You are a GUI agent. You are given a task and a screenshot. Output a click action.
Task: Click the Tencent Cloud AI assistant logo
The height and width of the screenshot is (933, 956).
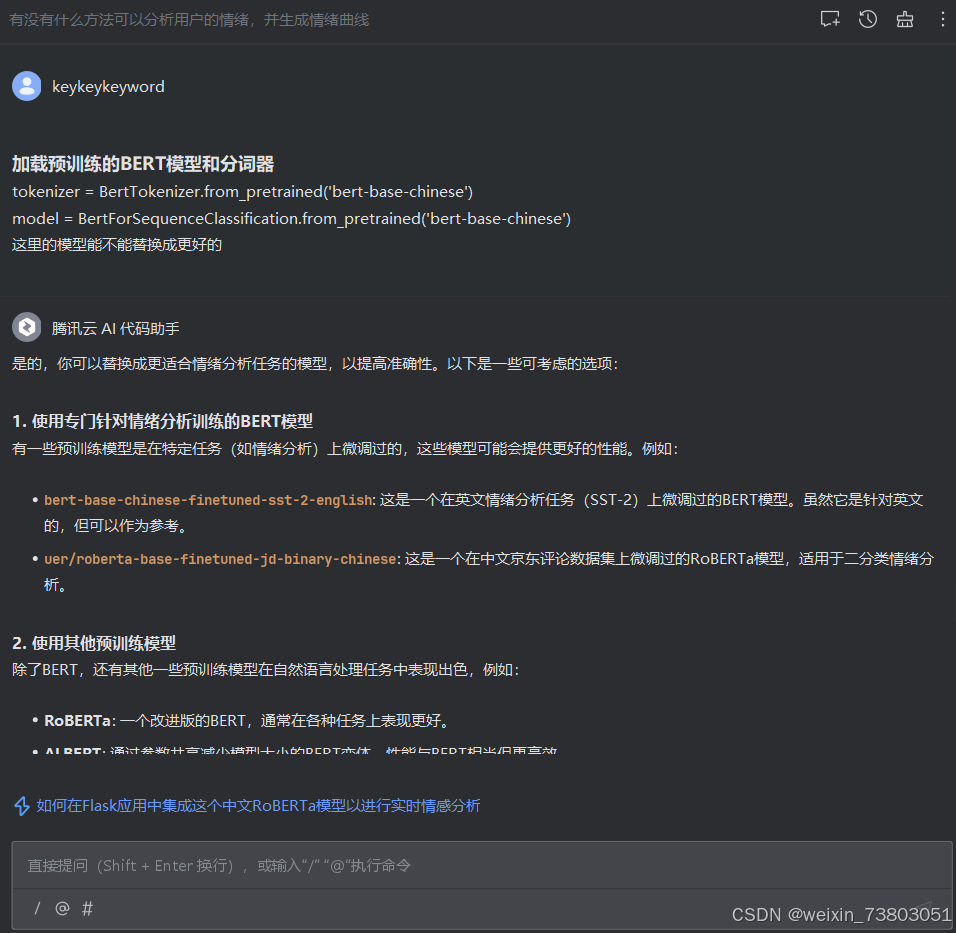point(27,327)
